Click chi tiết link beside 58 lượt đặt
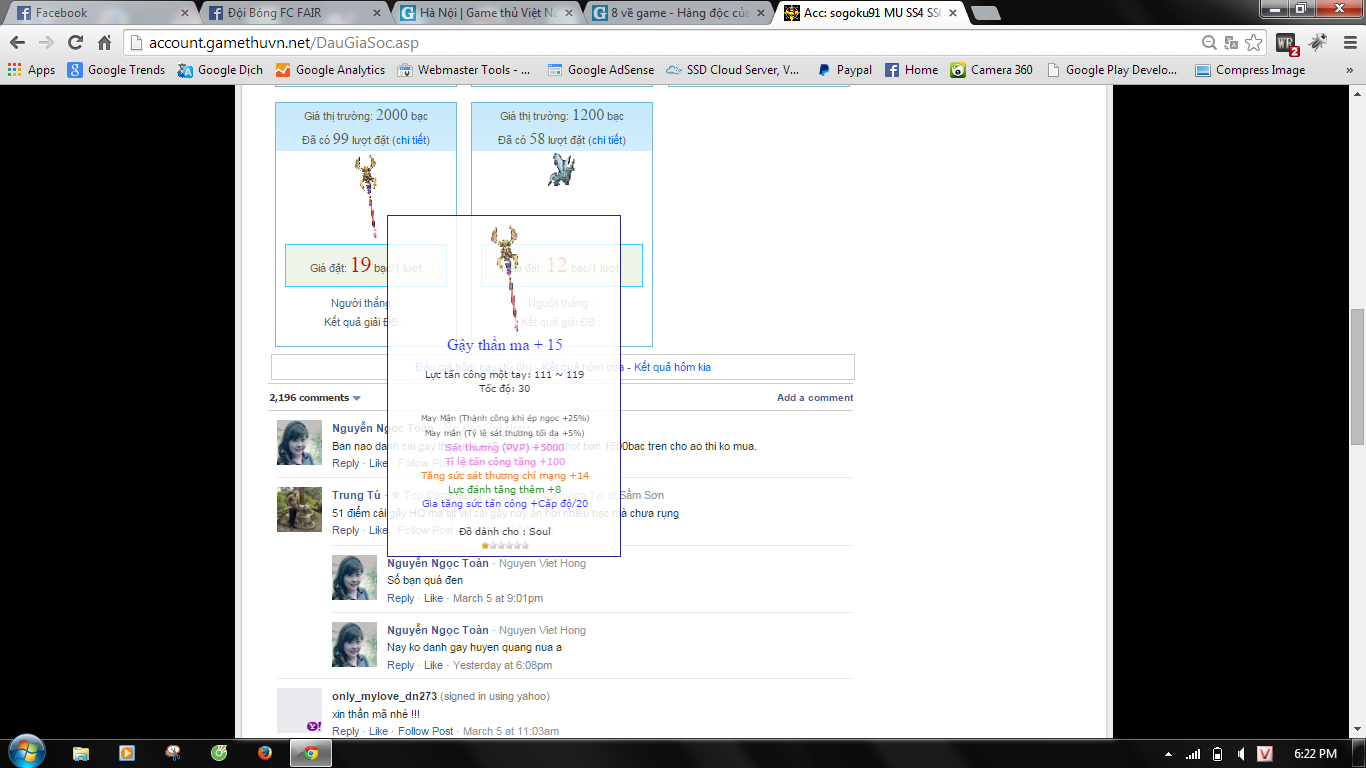The width and height of the screenshot is (1366, 768). click(607, 140)
